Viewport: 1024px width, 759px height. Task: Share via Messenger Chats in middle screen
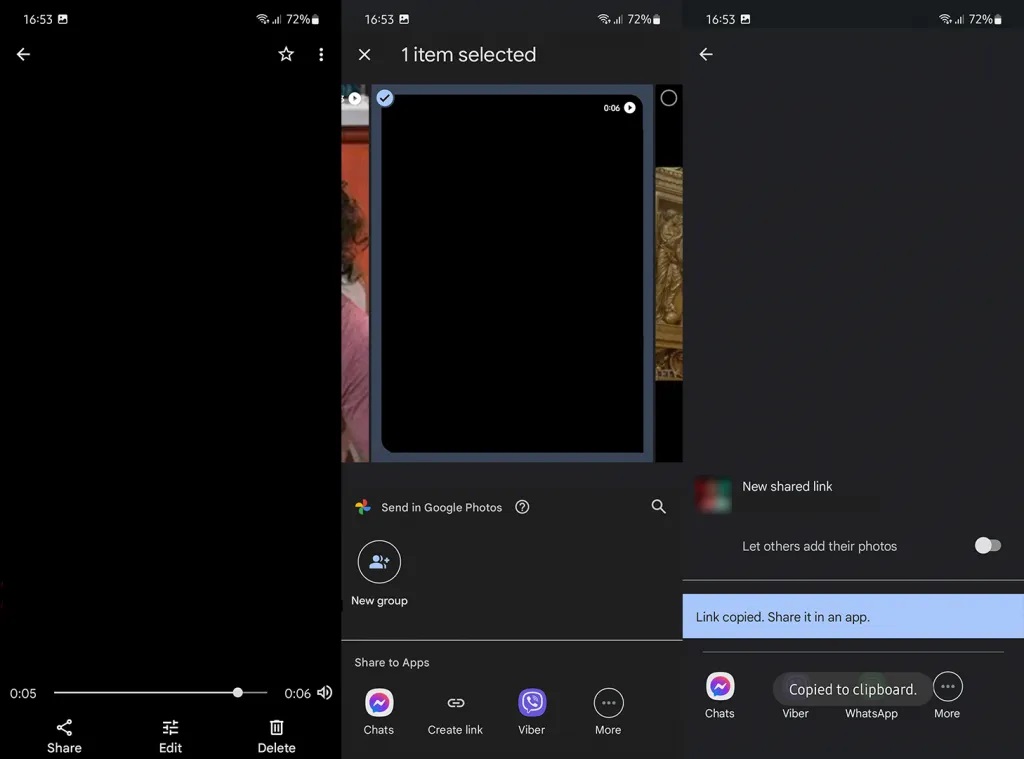tap(379, 712)
